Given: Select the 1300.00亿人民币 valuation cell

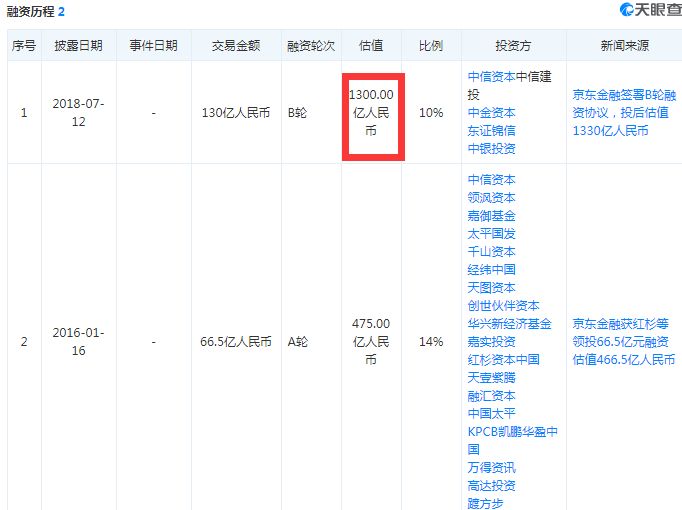Looking at the screenshot, I should pos(371,113).
